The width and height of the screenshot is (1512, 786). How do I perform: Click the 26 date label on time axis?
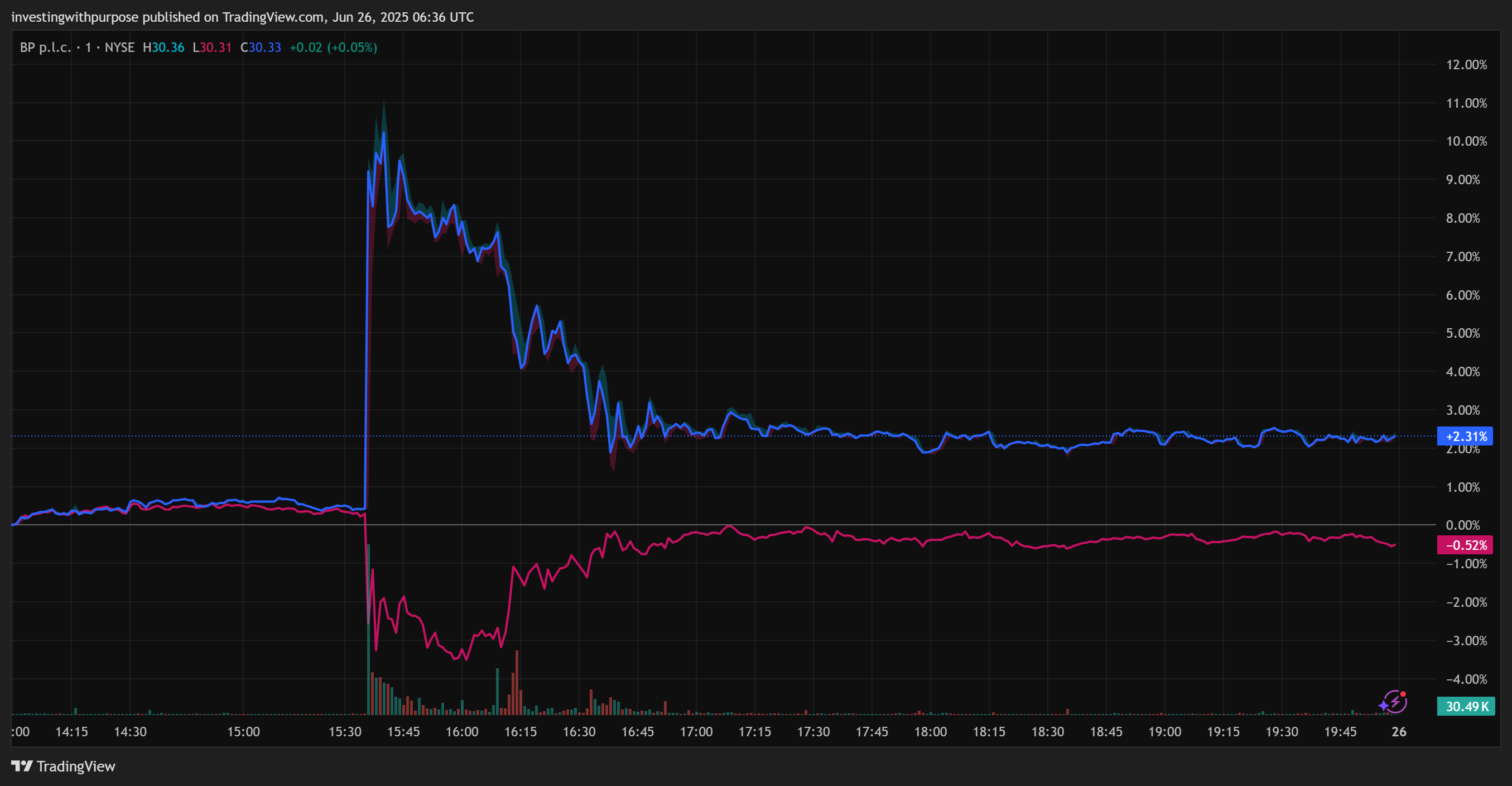click(1399, 731)
